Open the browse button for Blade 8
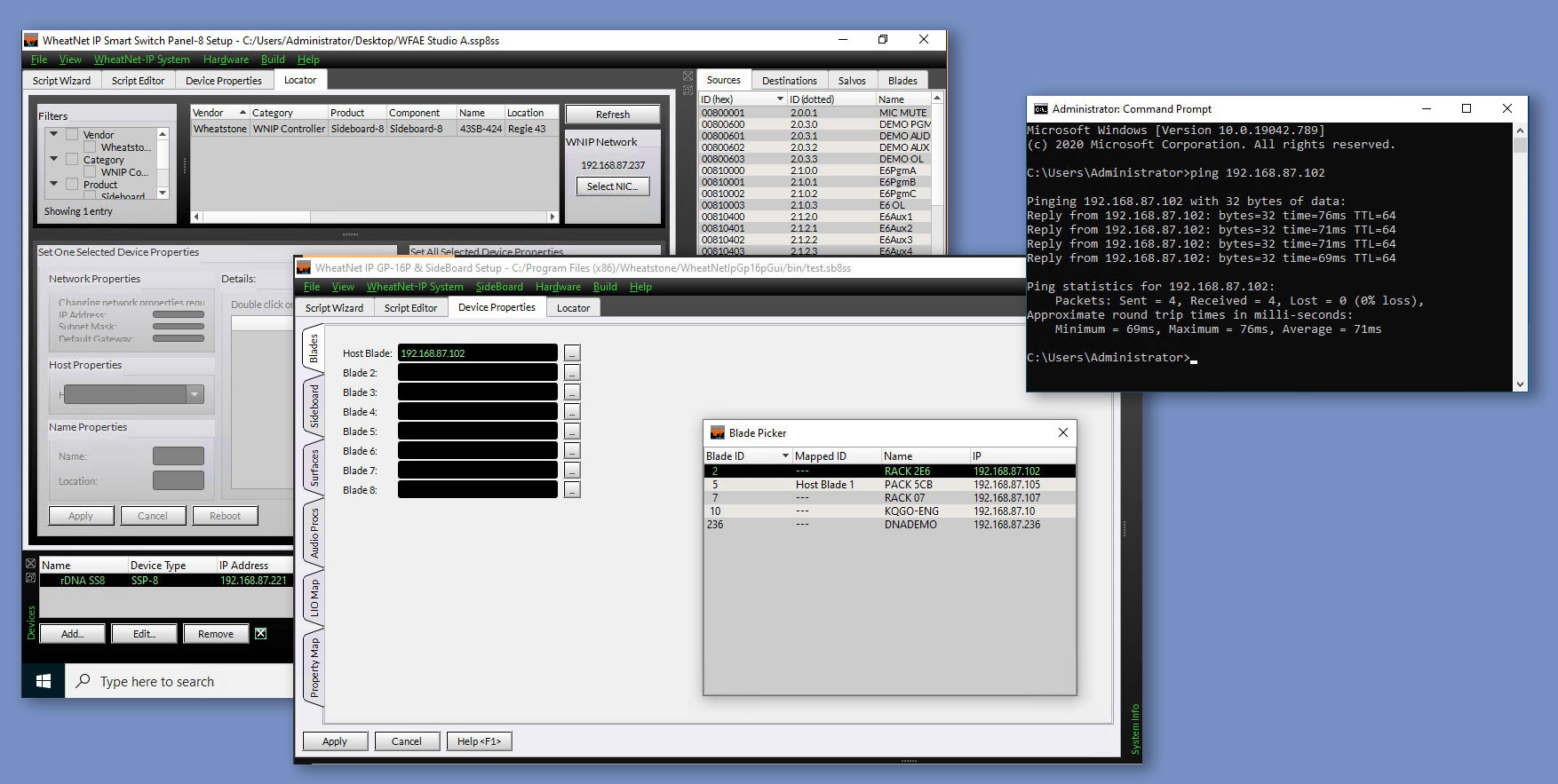Image resolution: width=1558 pixels, height=784 pixels. coord(572,490)
